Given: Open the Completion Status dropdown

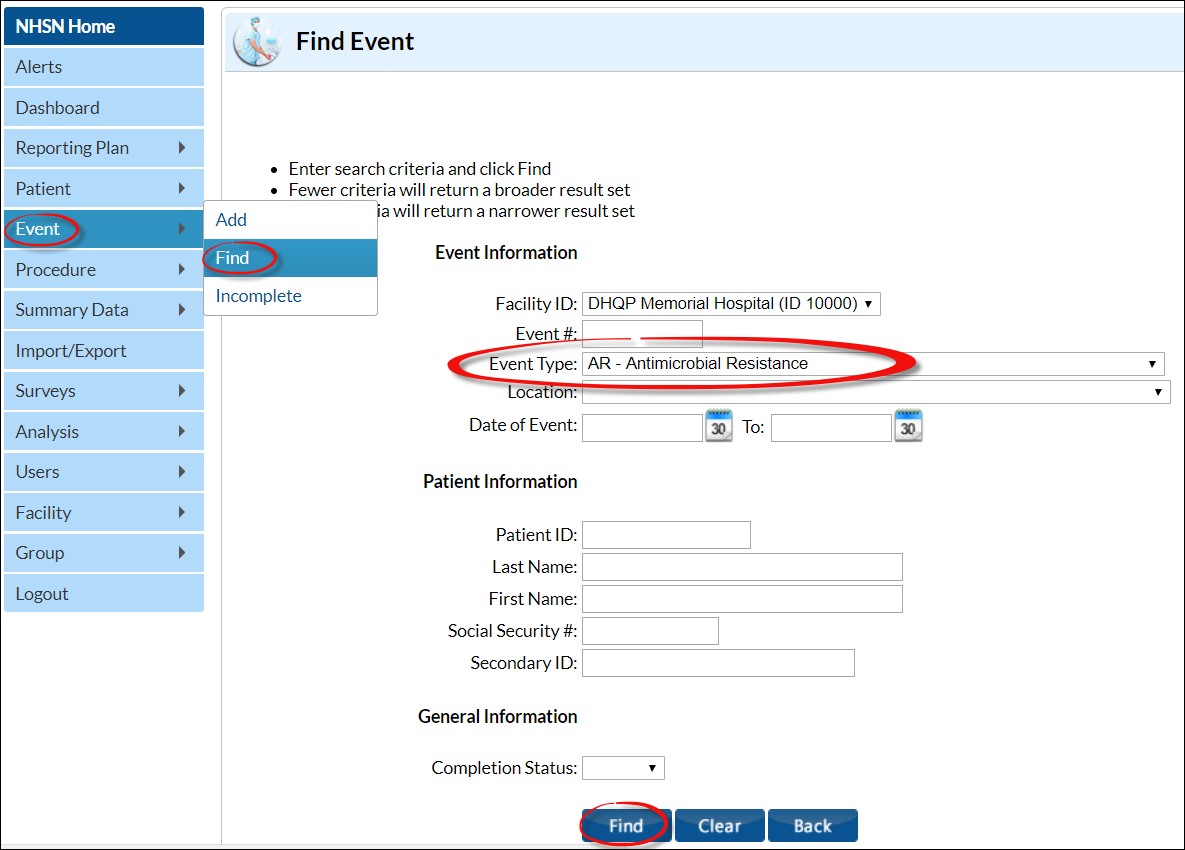Looking at the screenshot, I should (623, 768).
